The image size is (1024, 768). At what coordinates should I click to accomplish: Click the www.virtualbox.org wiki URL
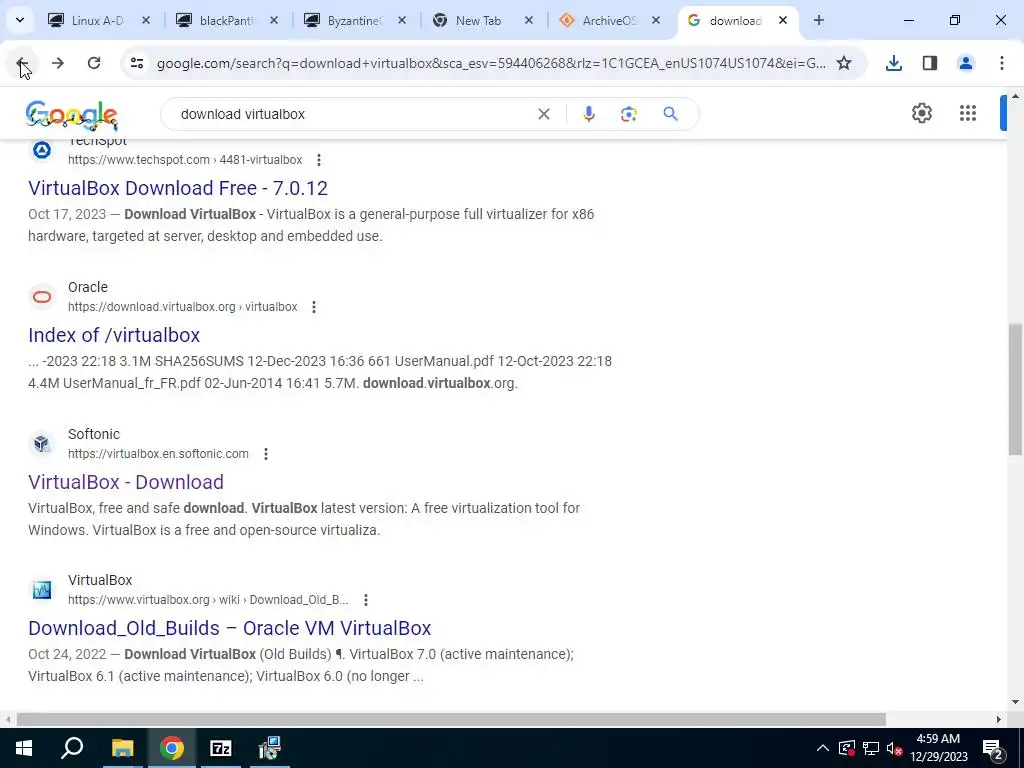[x=208, y=600]
